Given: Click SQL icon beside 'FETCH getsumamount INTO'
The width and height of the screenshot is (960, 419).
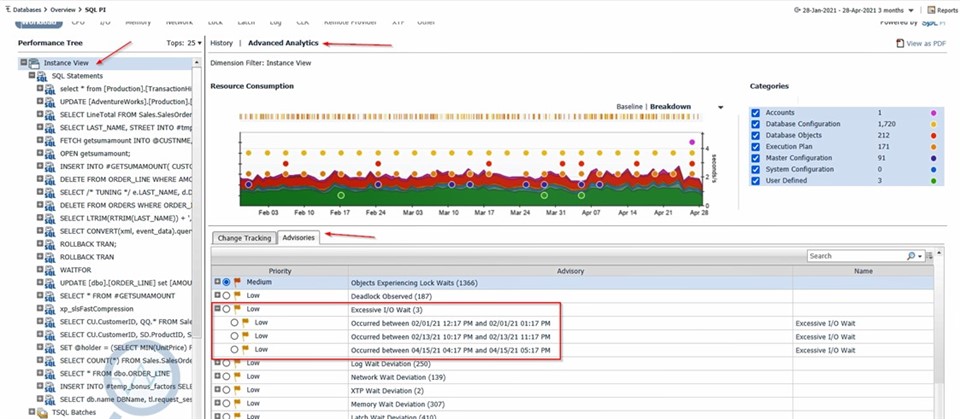Looking at the screenshot, I should pos(50,141).
